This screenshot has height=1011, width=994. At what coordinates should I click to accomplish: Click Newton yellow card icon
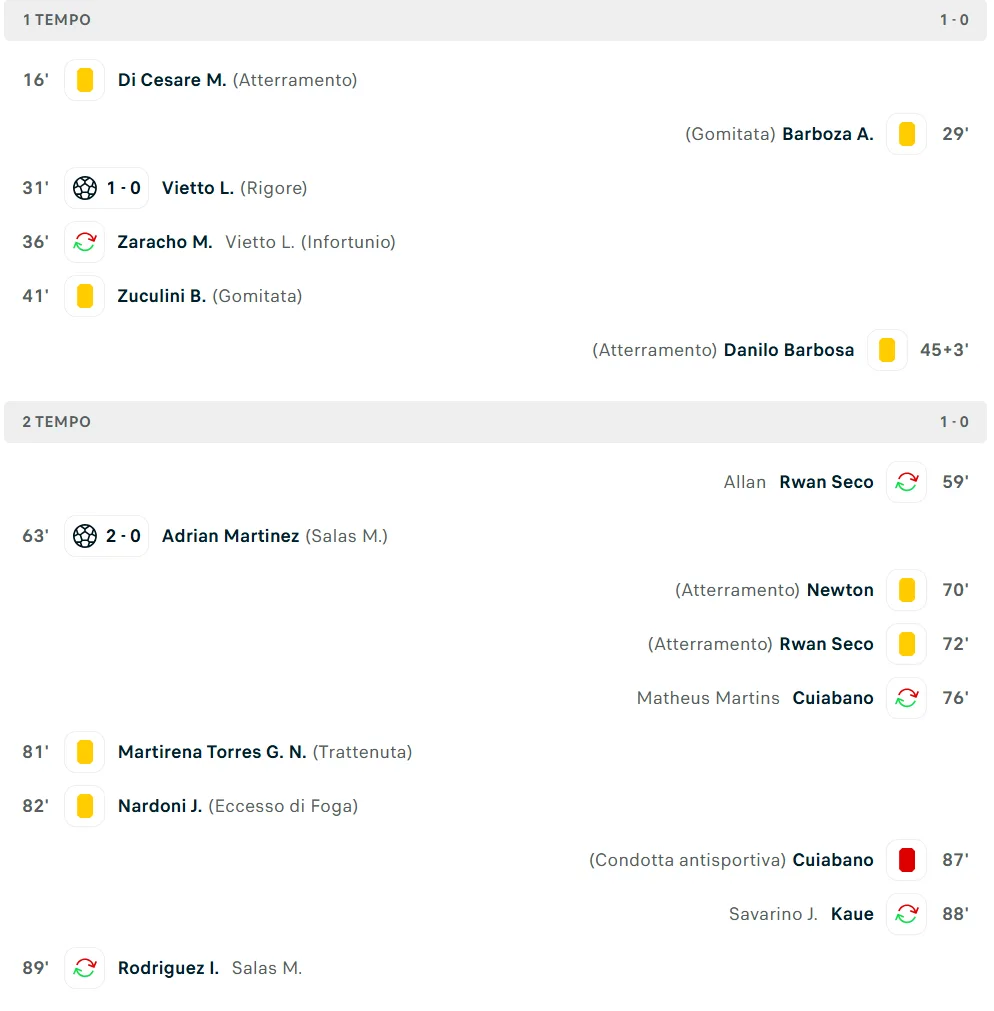[906, 590]
